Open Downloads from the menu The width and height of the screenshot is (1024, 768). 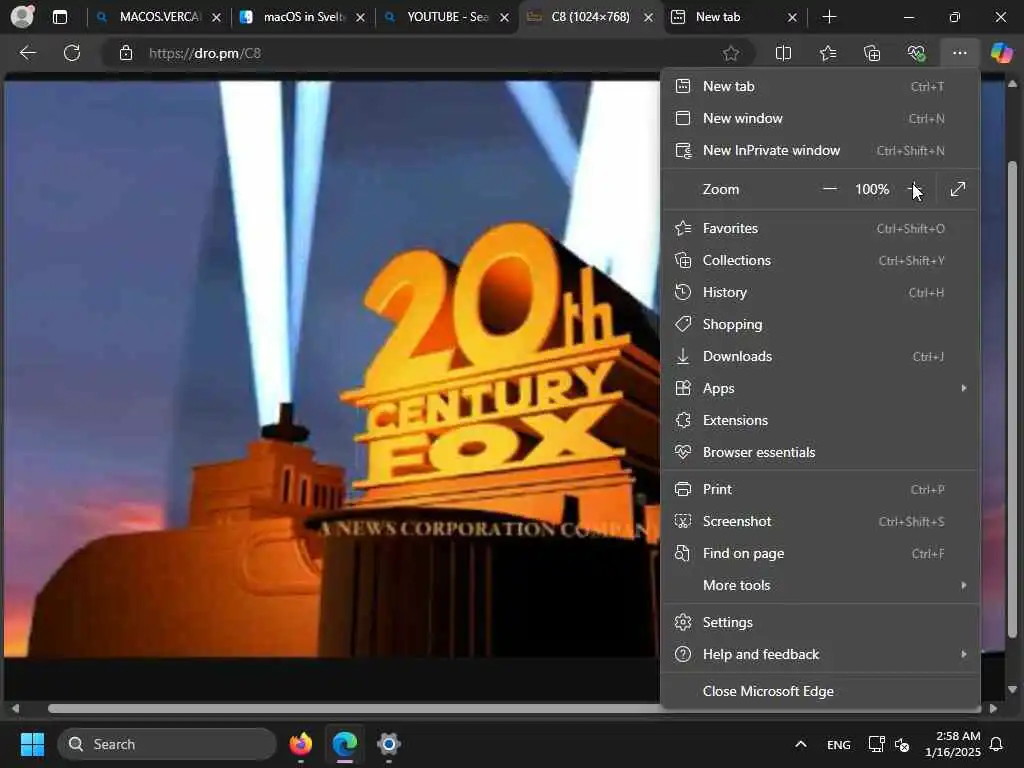(x=820, y=357)
